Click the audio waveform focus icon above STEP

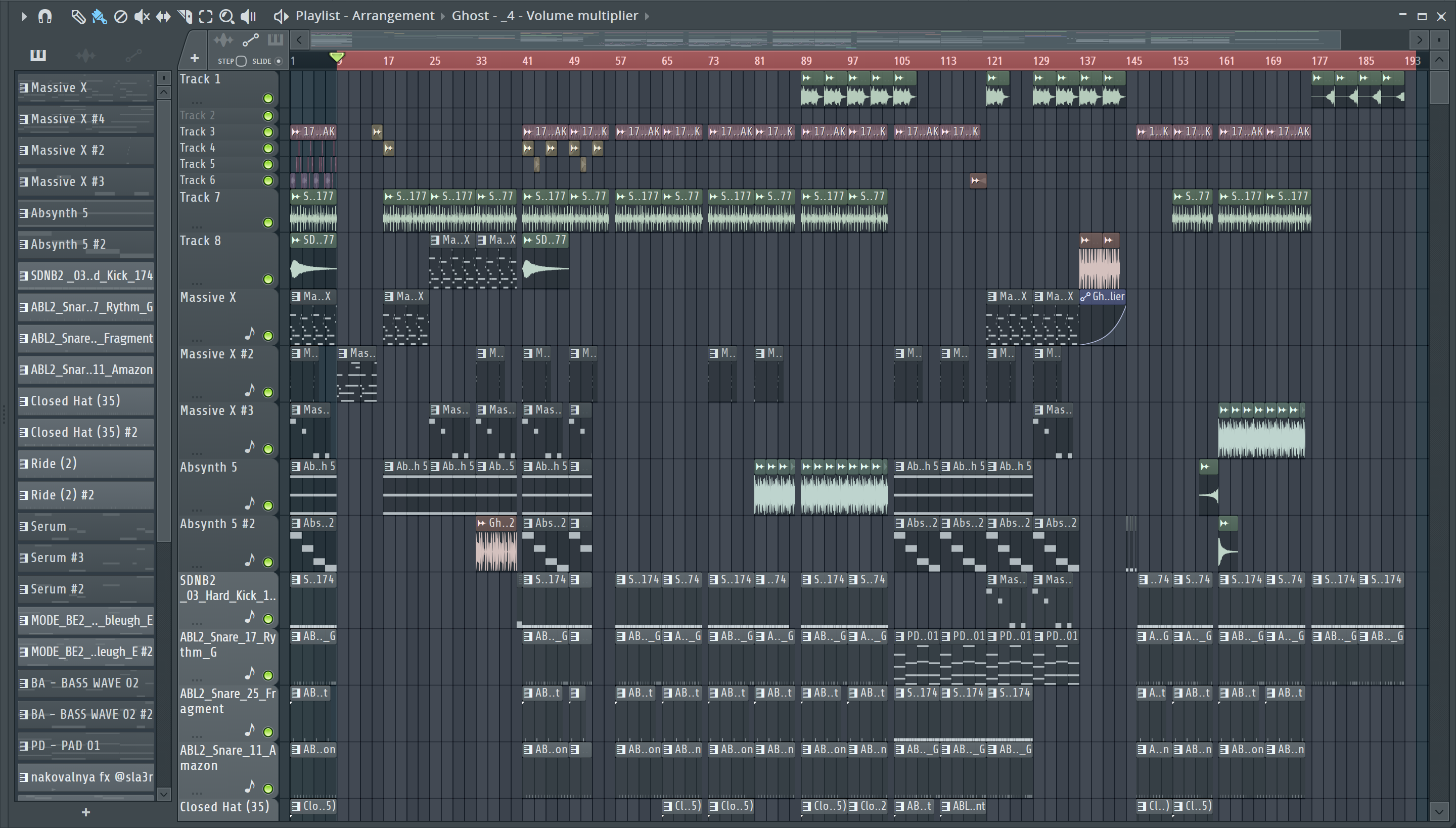(x=223, y=40)
